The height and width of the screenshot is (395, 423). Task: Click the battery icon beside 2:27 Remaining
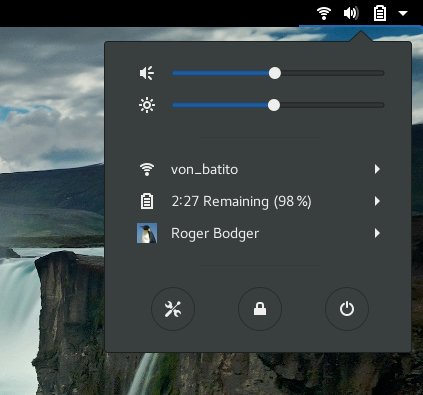147,201
